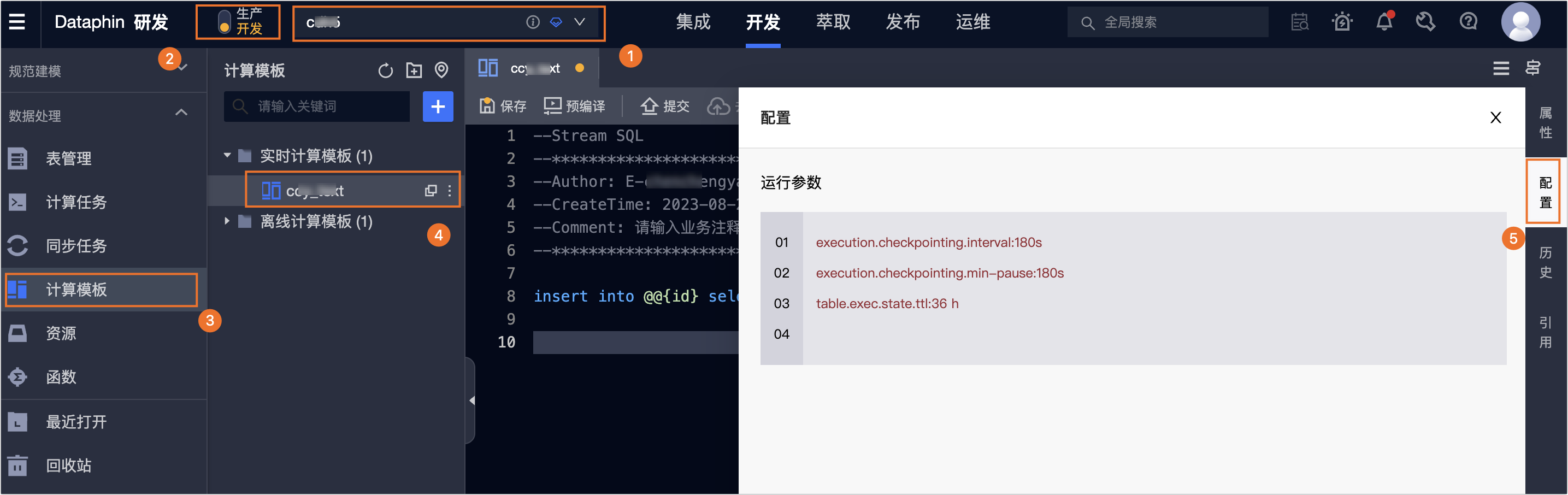Click the blue plus add-template button
The image size is (1568, 495).
click(438, 107)
